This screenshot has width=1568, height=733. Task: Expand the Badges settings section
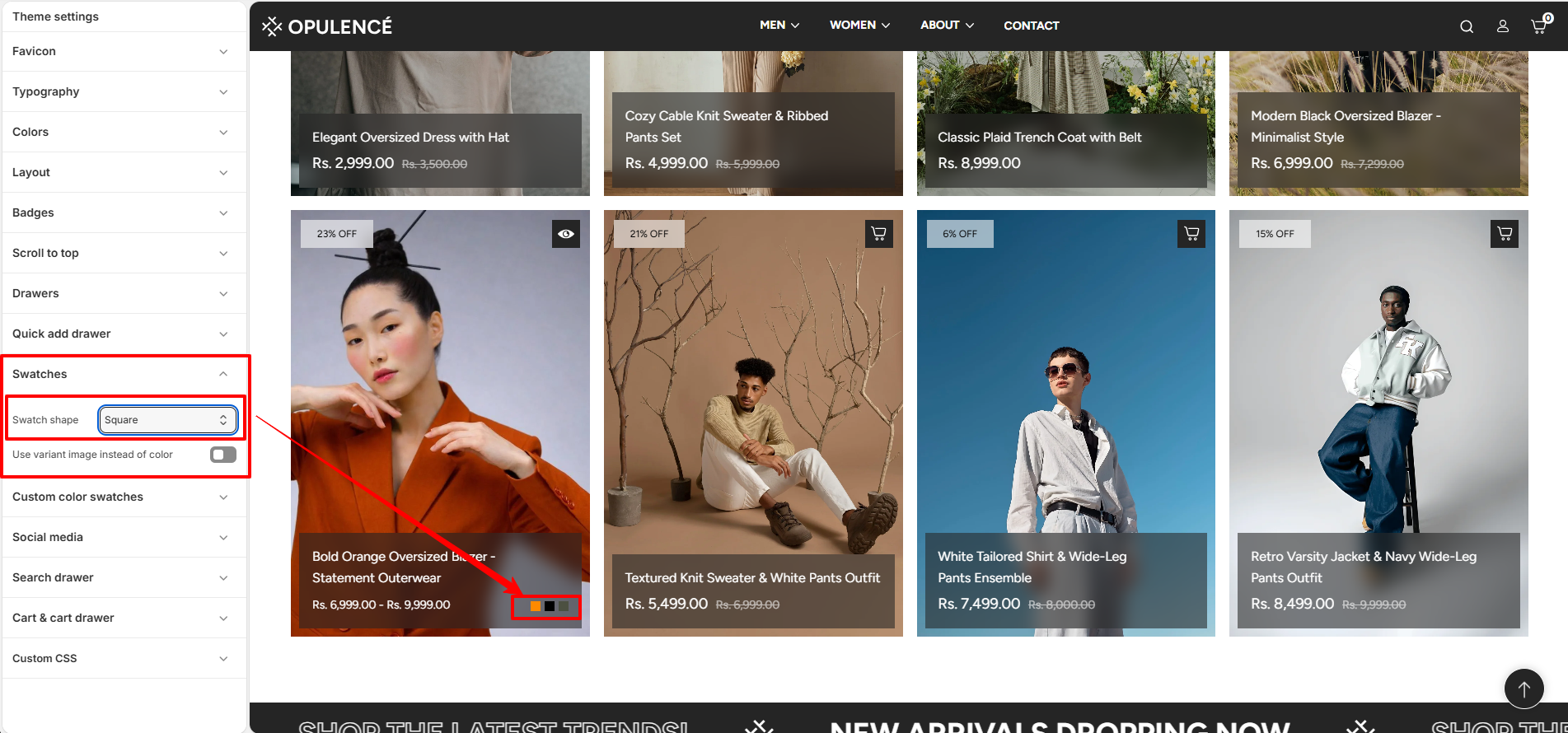(124, 212)
